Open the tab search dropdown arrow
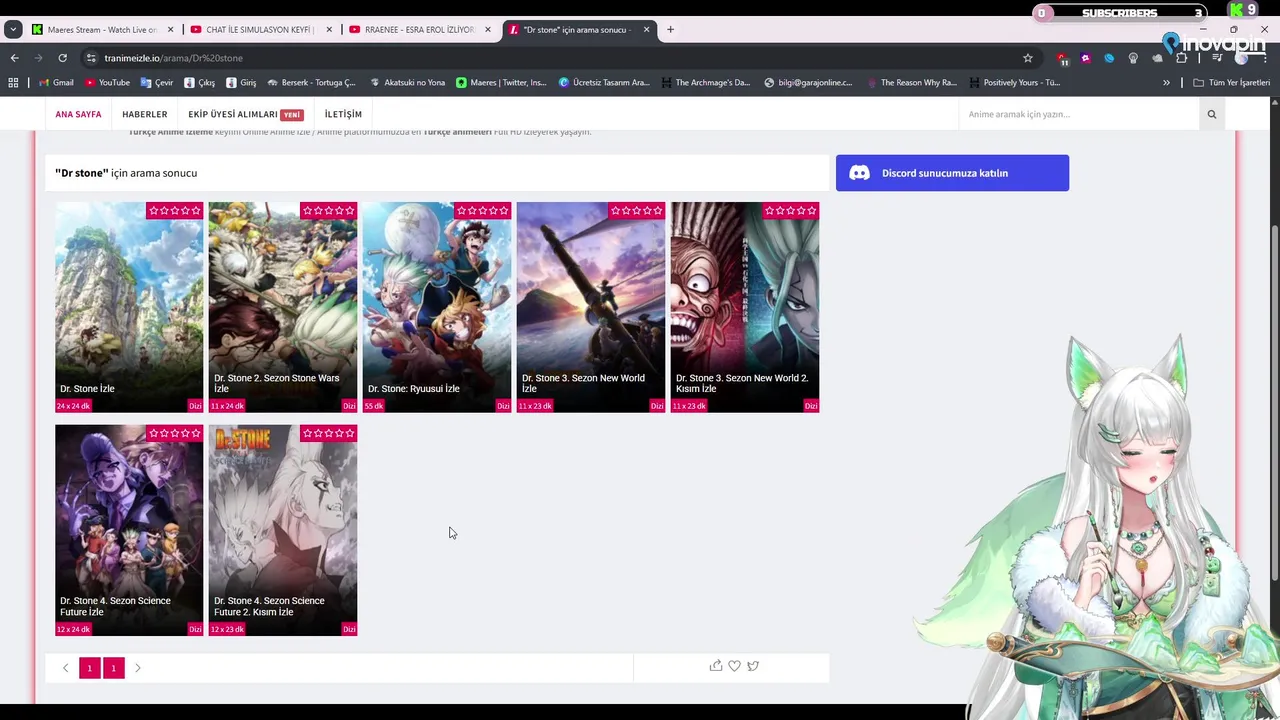 [x=13, y=30]
